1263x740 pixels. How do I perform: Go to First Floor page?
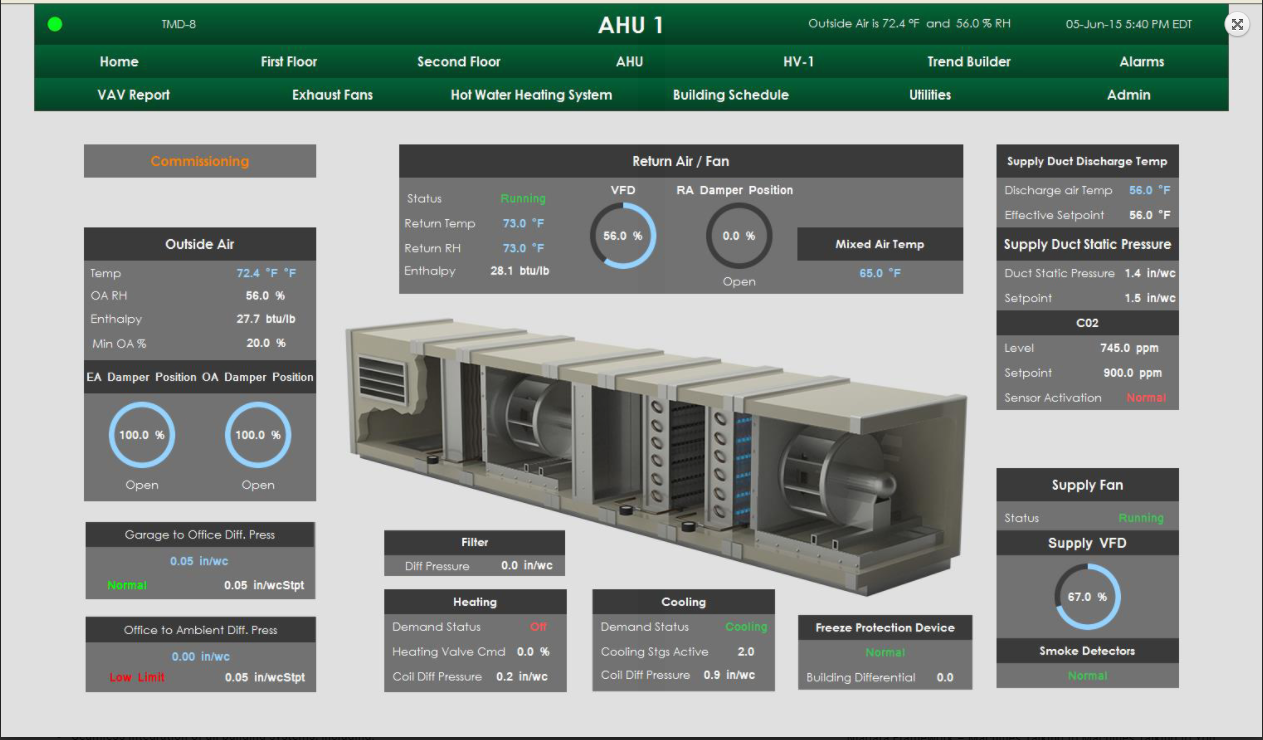coord(289,62)
